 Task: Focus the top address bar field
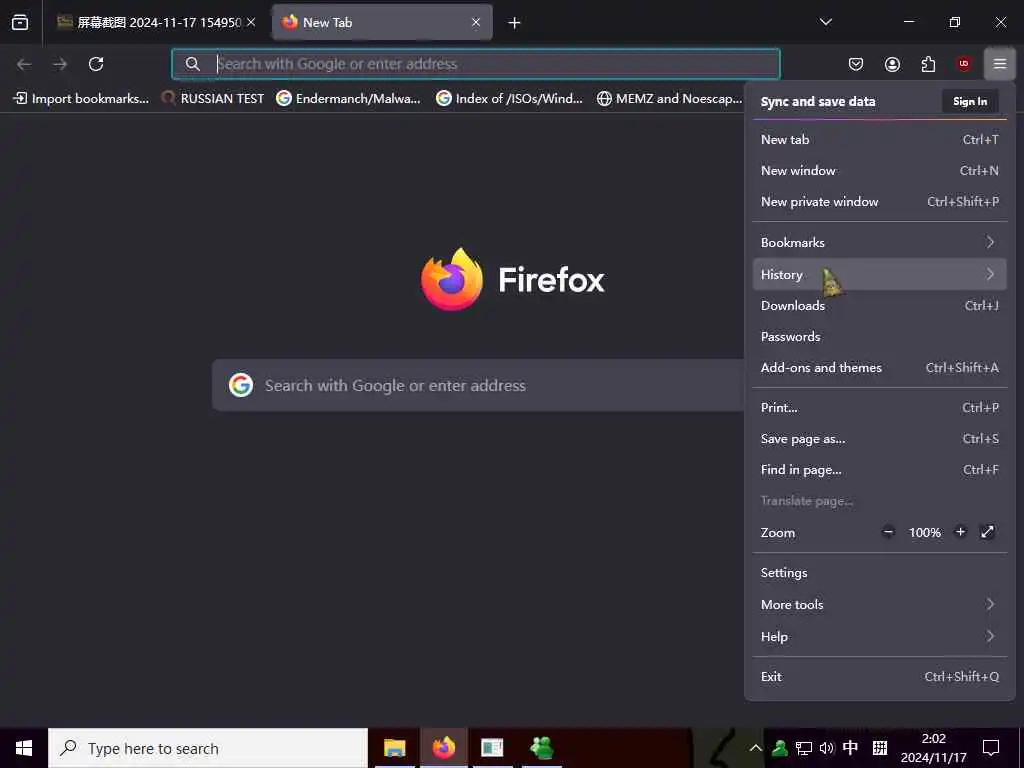tap(476, 64)
